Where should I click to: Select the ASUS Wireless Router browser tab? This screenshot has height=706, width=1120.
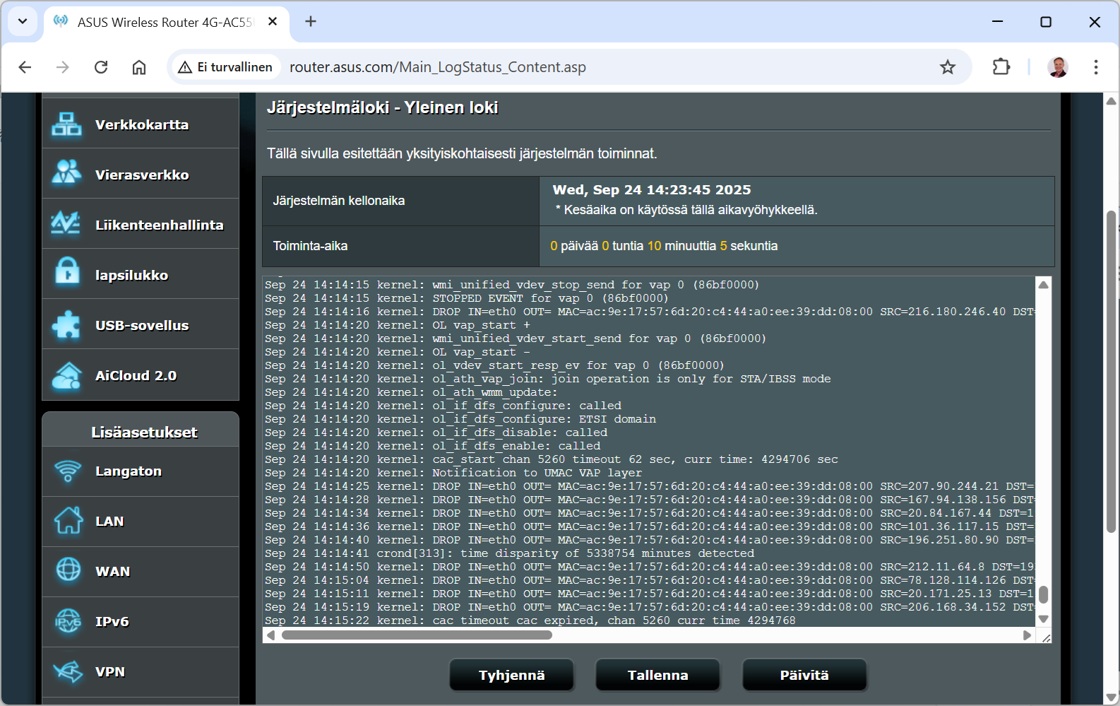(166, 22)
